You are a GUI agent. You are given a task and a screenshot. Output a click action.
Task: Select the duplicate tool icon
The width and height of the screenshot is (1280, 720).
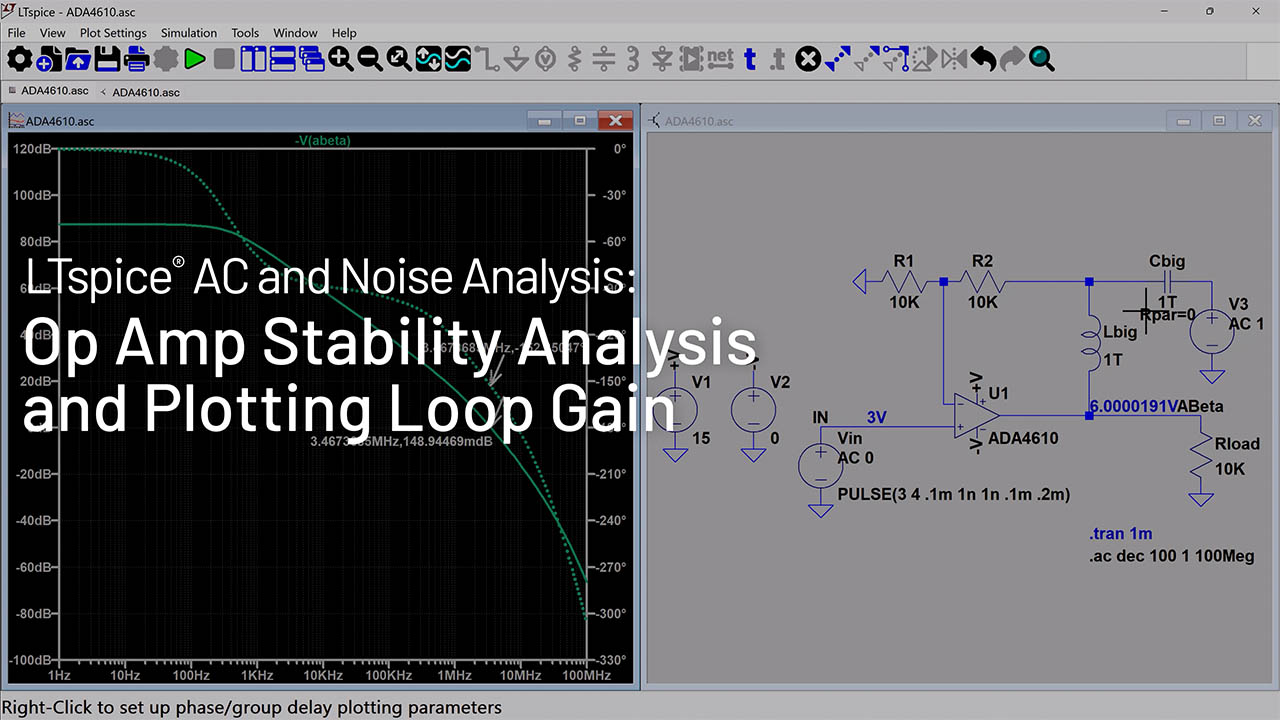click(x=837, y=59)
